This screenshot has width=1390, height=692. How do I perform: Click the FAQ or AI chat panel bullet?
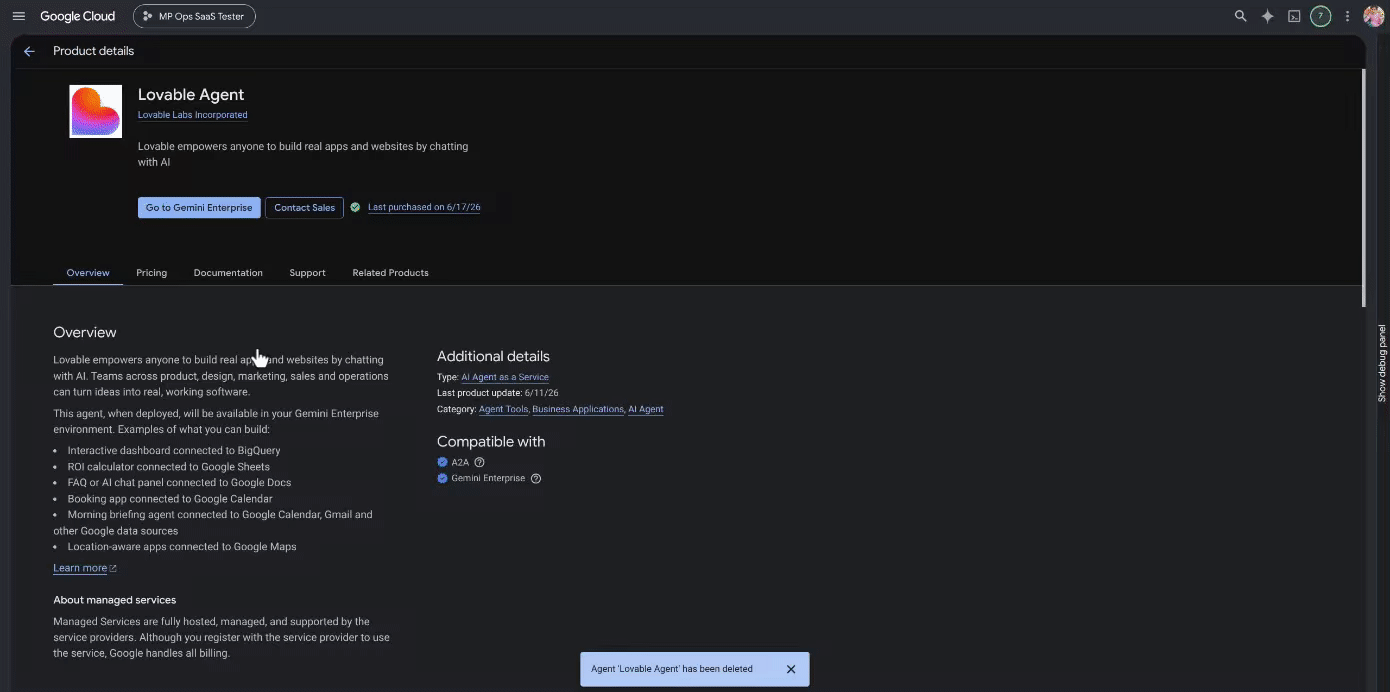[x=180, y=483]
